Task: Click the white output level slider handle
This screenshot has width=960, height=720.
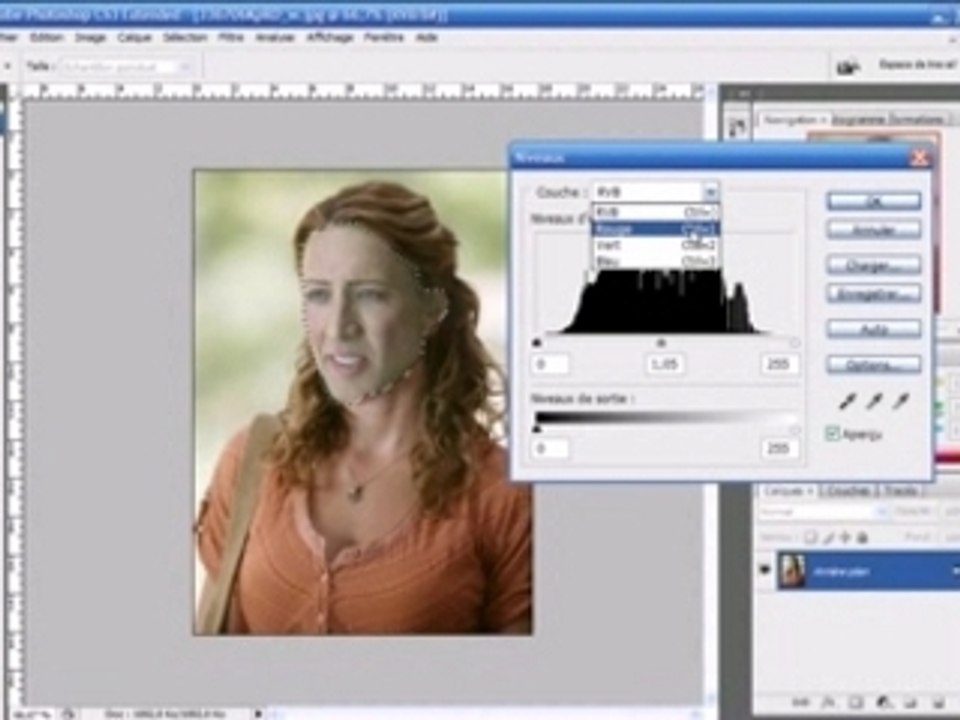Action: pos(795,429)
